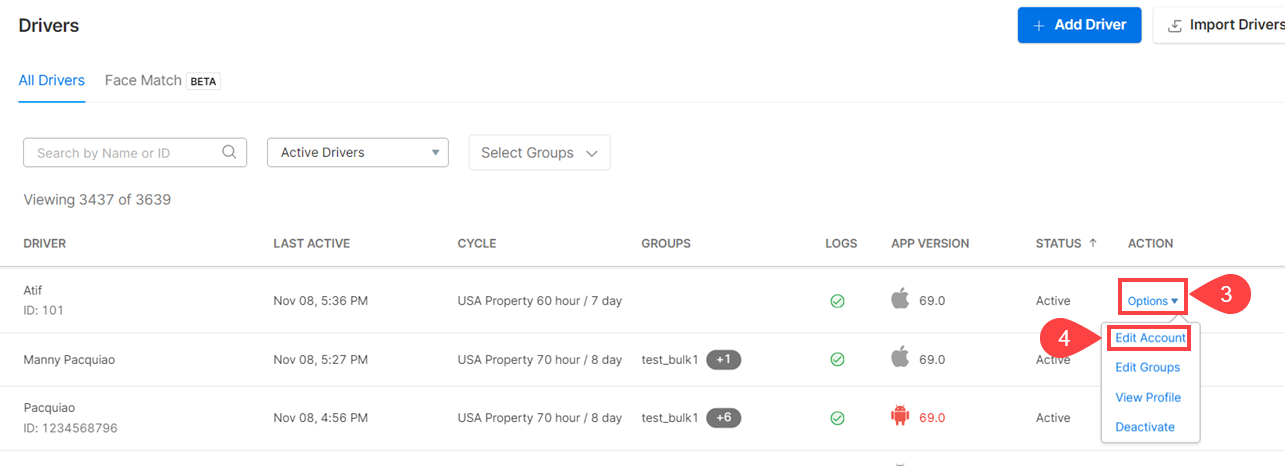Viewport: 1285px width, 466px height.
Task: Open the All Drivers tab
Action: click(51, 80)
